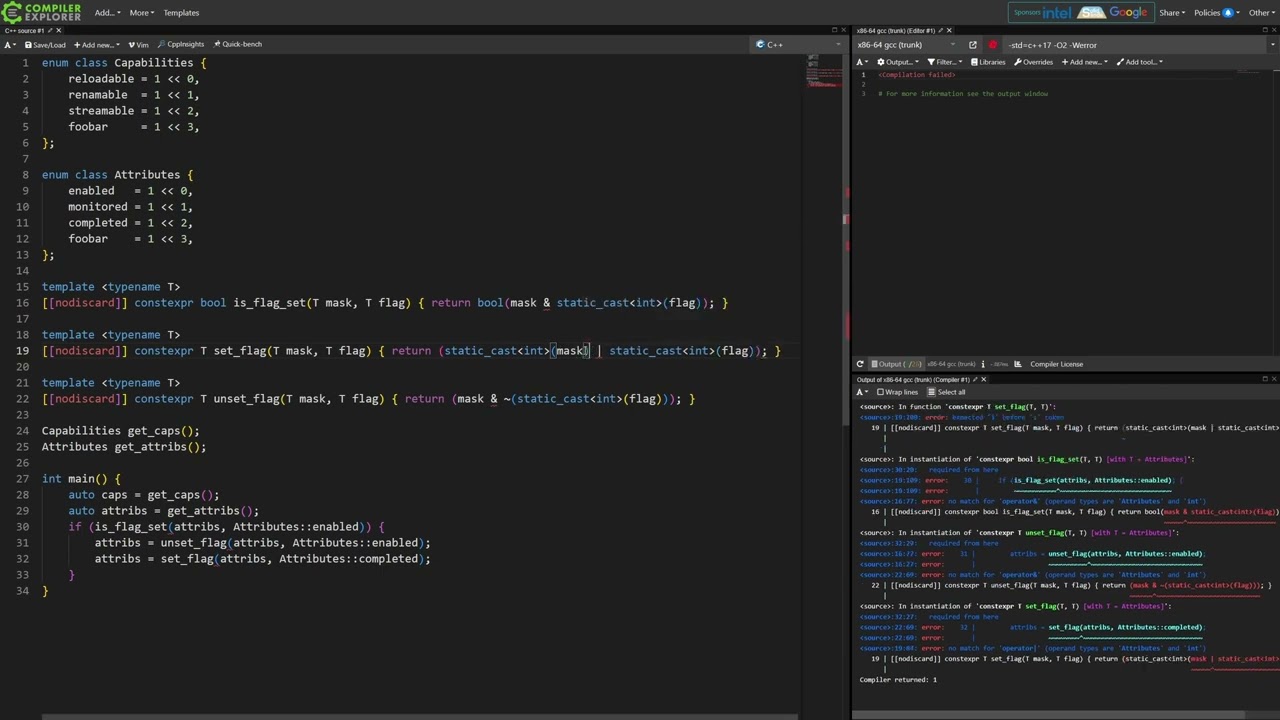
Task: Select the x86-64 gcc (trunk) (Editor #1) tab
Action: (x=895, y=30)
